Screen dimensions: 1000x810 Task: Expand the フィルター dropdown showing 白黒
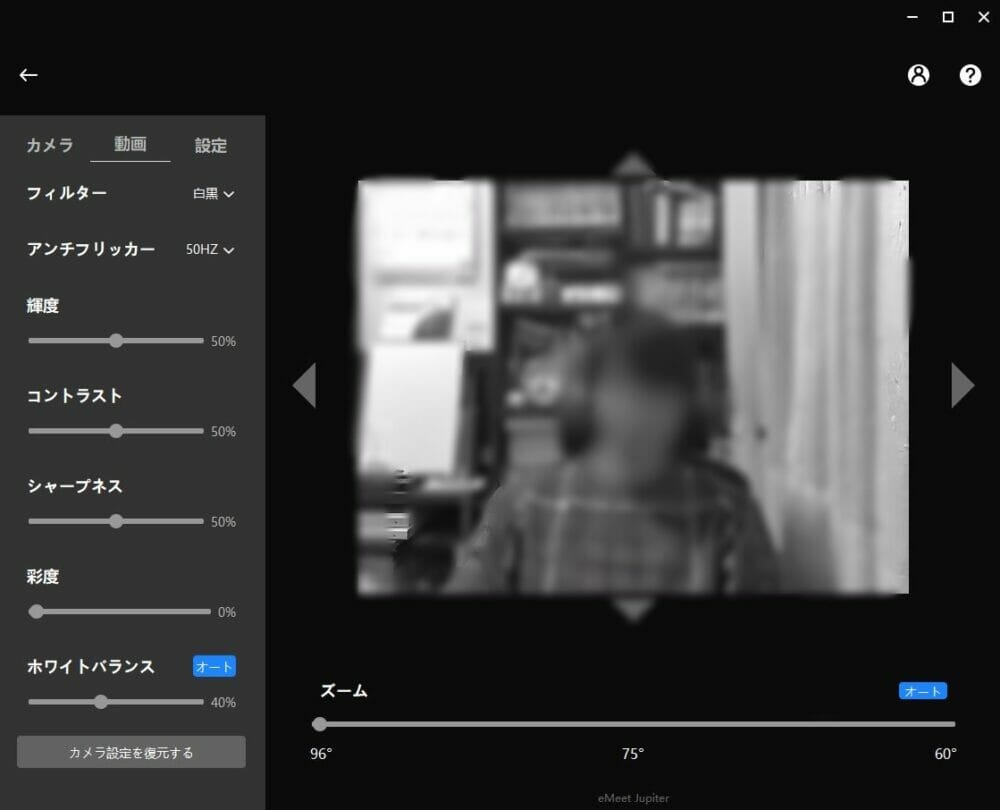(213, 194)
